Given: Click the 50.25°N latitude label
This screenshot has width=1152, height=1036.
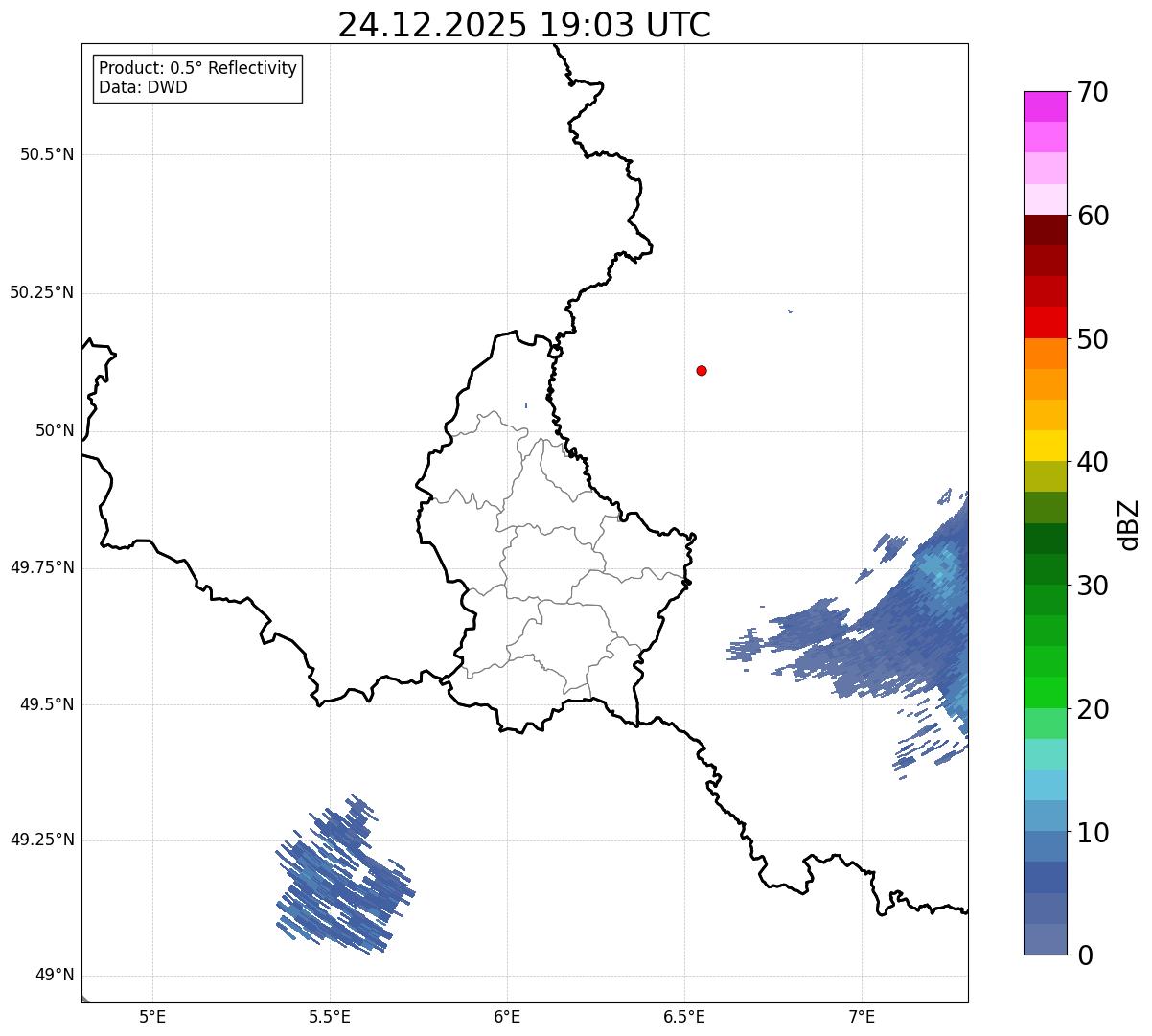Looking at the screenshot, I should coord(42,292).
